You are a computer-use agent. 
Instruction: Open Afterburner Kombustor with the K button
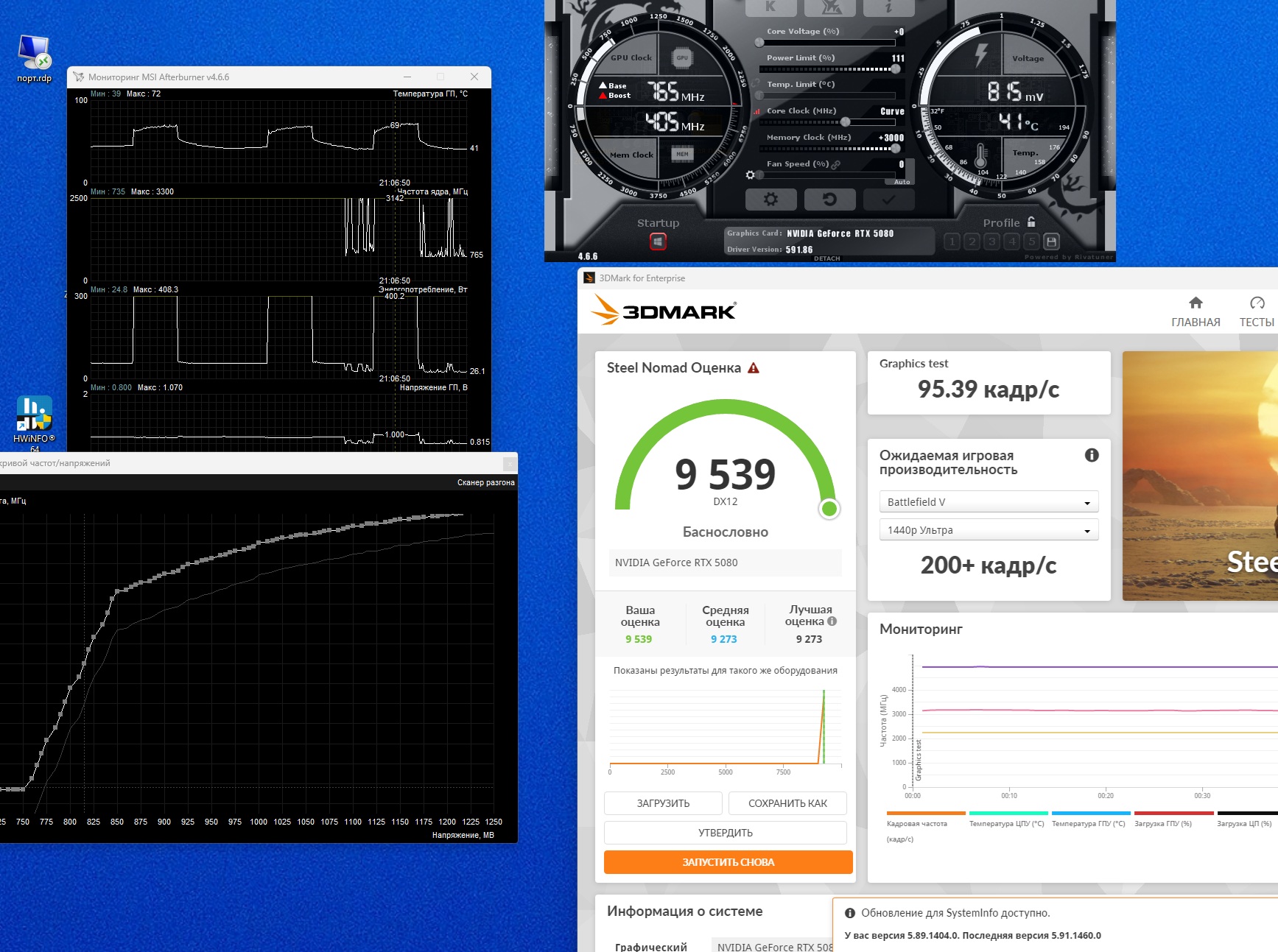(770, 7)
